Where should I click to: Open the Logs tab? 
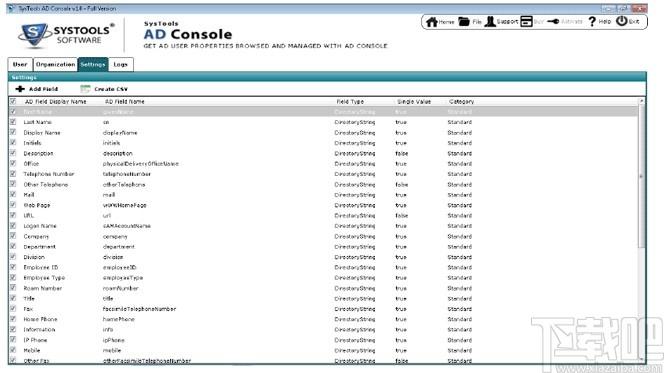pos(121,65)
